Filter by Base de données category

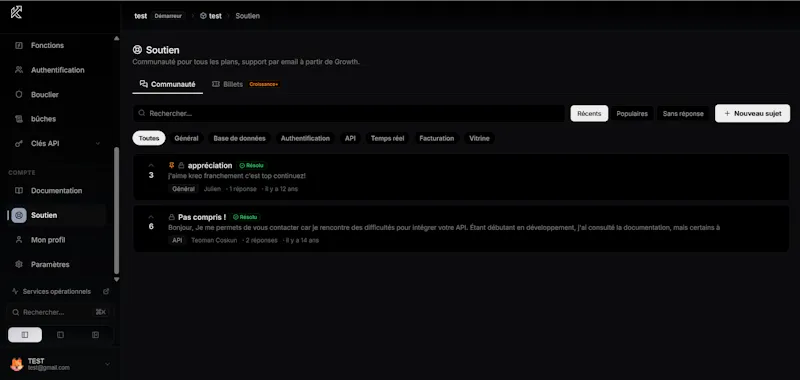click(239, 138)
